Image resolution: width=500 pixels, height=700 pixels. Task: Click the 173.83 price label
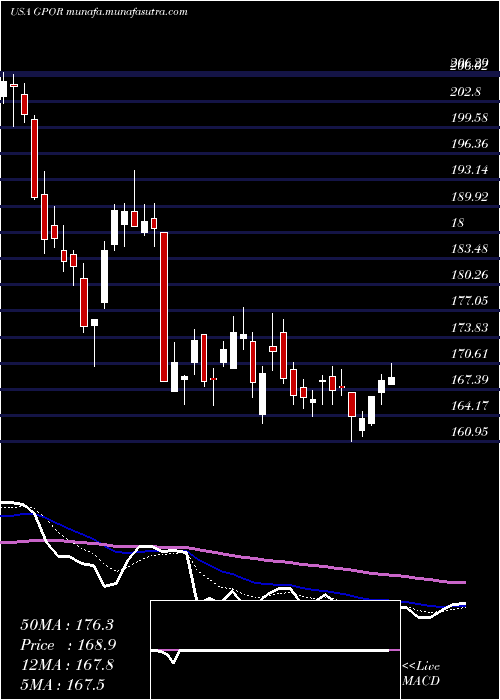coord(468,328)
